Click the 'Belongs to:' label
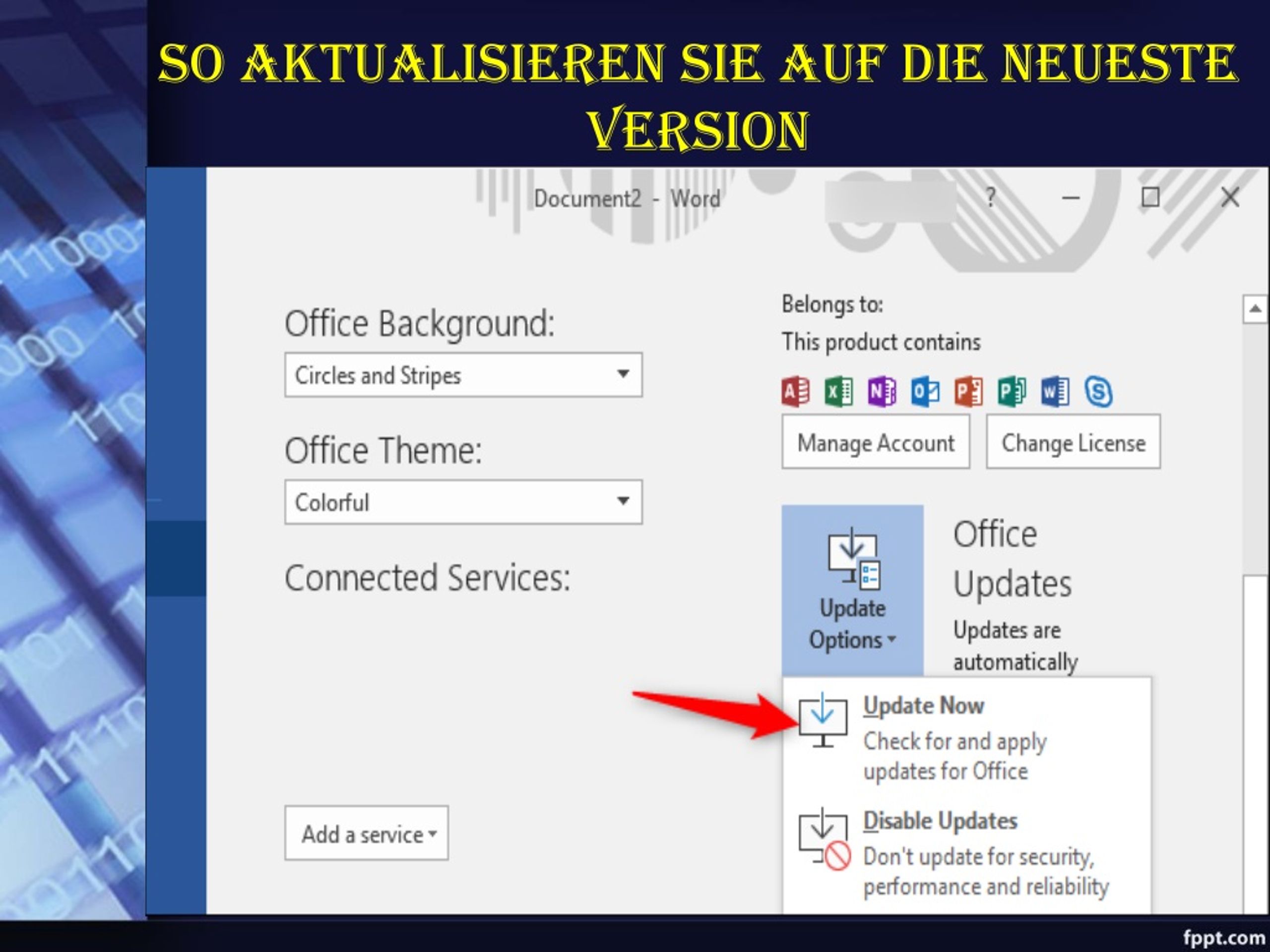This screenshot has width=1270, height=952. [832, 305]
